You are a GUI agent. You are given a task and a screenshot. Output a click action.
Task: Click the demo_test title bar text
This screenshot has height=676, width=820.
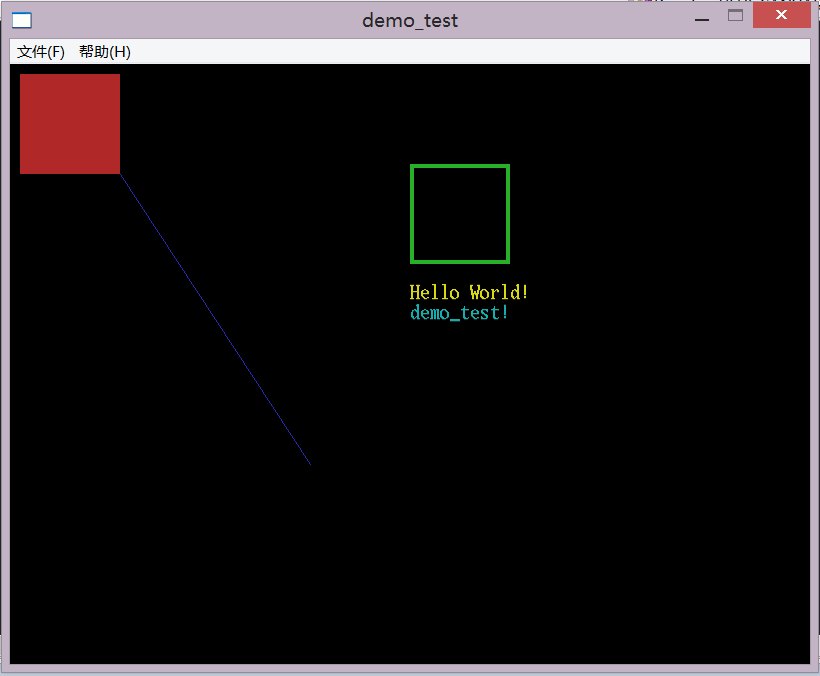tap(410, 20)
